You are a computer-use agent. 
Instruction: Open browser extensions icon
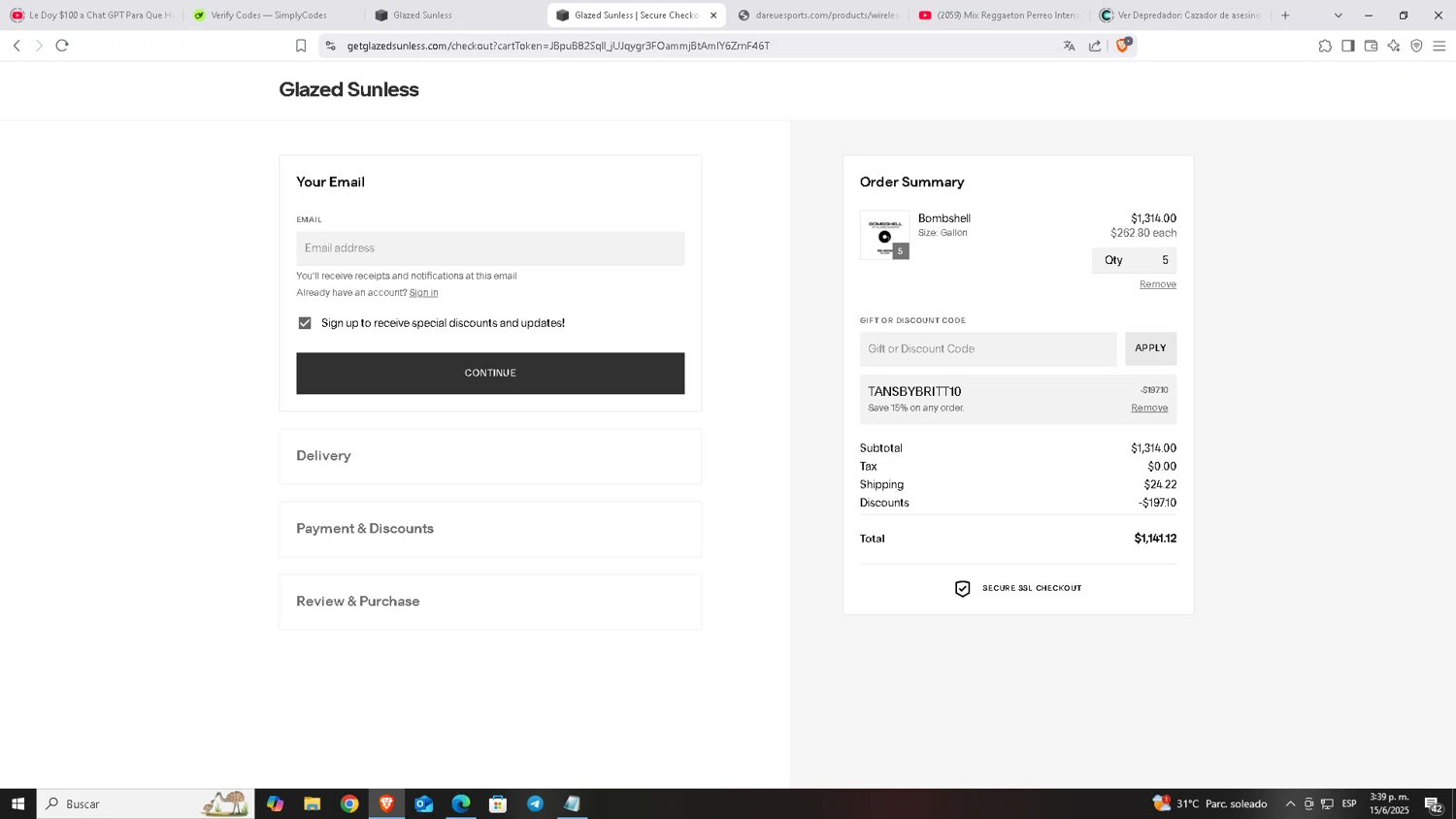tap(1325, 46)
